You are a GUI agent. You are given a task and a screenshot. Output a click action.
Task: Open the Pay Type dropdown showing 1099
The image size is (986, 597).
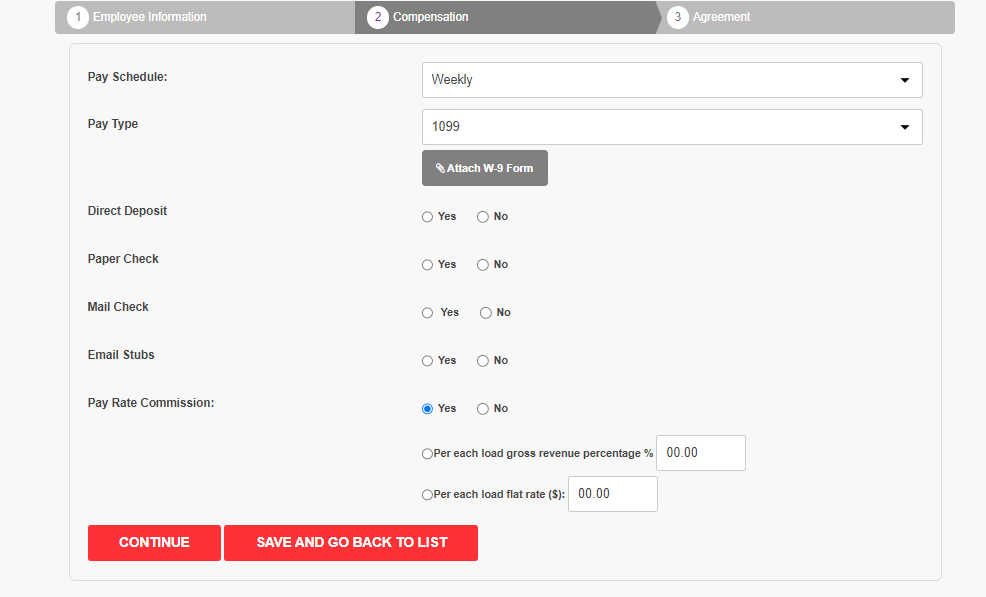[x=672, y=127]
